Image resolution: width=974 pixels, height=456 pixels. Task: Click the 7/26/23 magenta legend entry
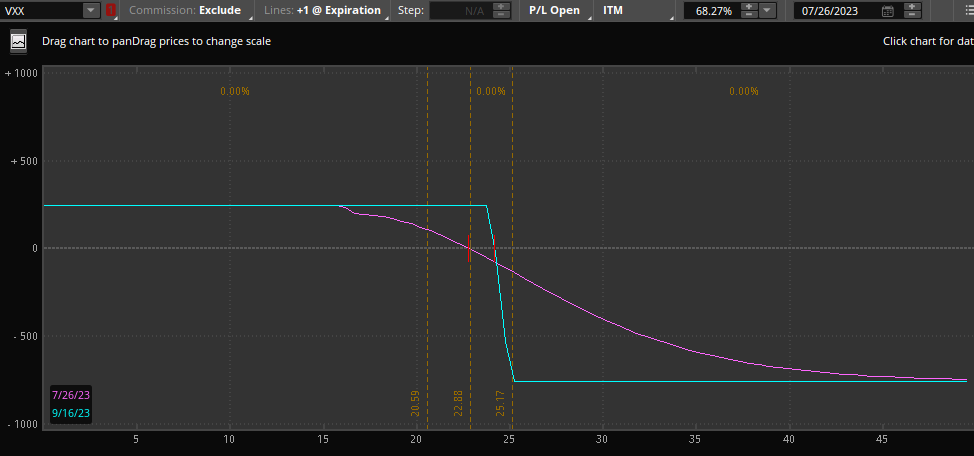(x=70, y=395)
